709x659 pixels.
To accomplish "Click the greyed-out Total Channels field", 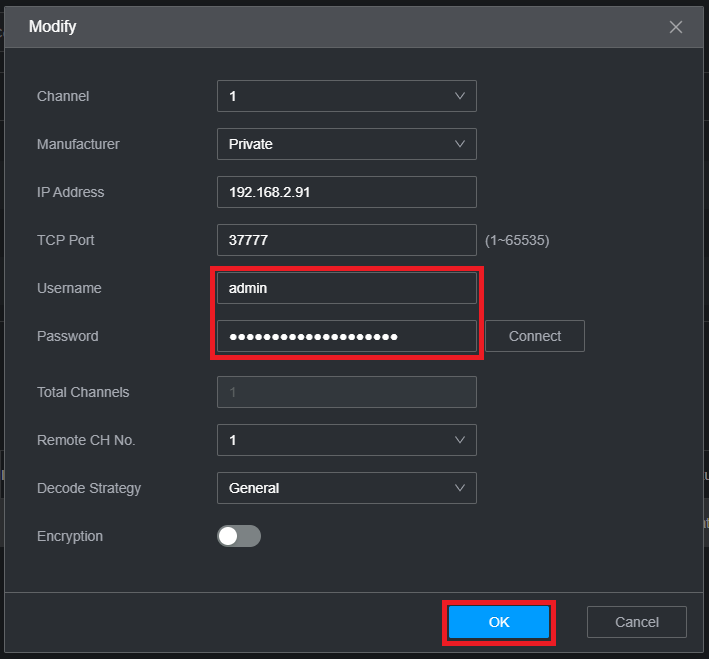I will pyautogui.click(x=346, y=392).
